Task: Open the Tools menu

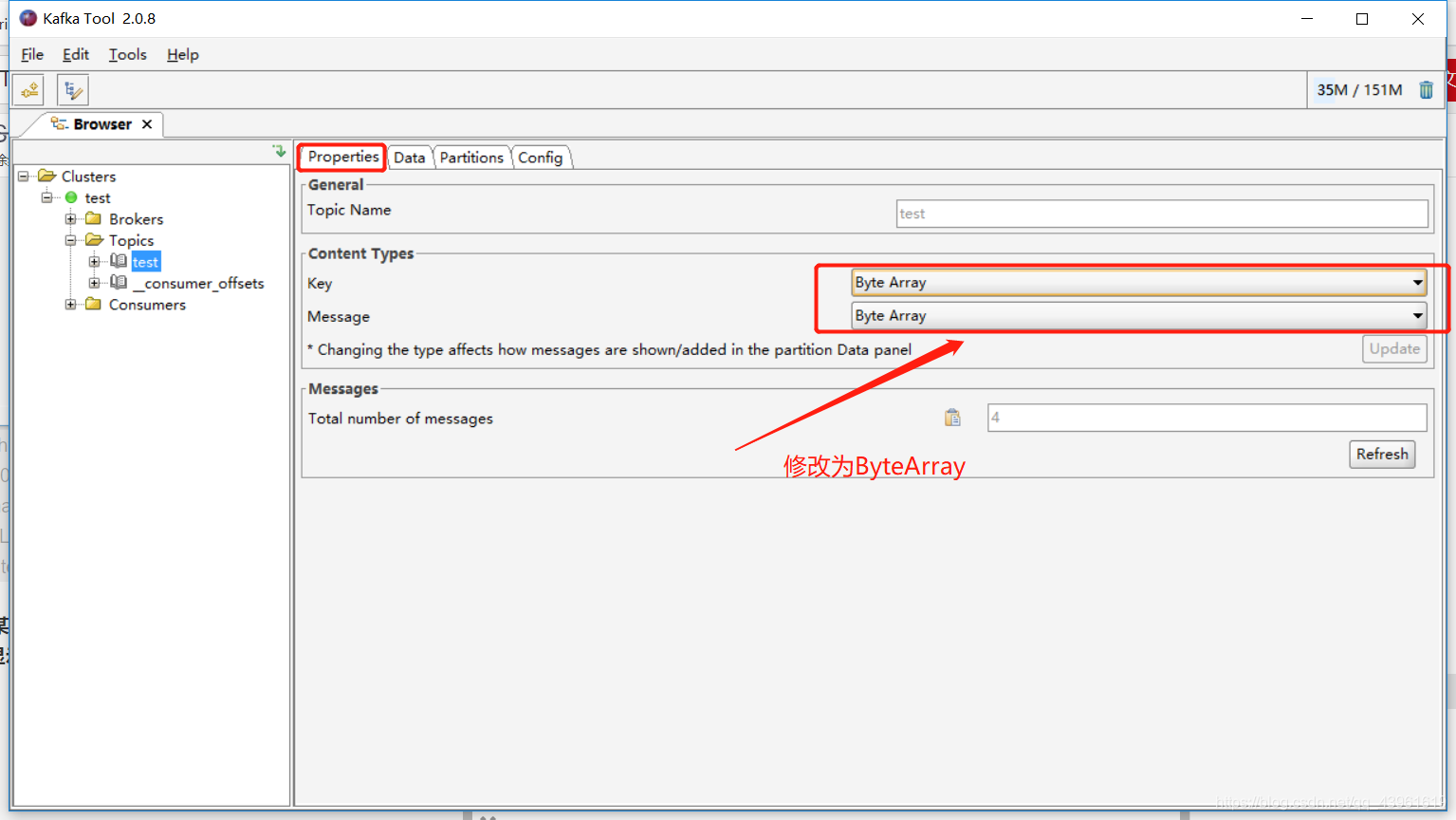Action: coord(127,54)
